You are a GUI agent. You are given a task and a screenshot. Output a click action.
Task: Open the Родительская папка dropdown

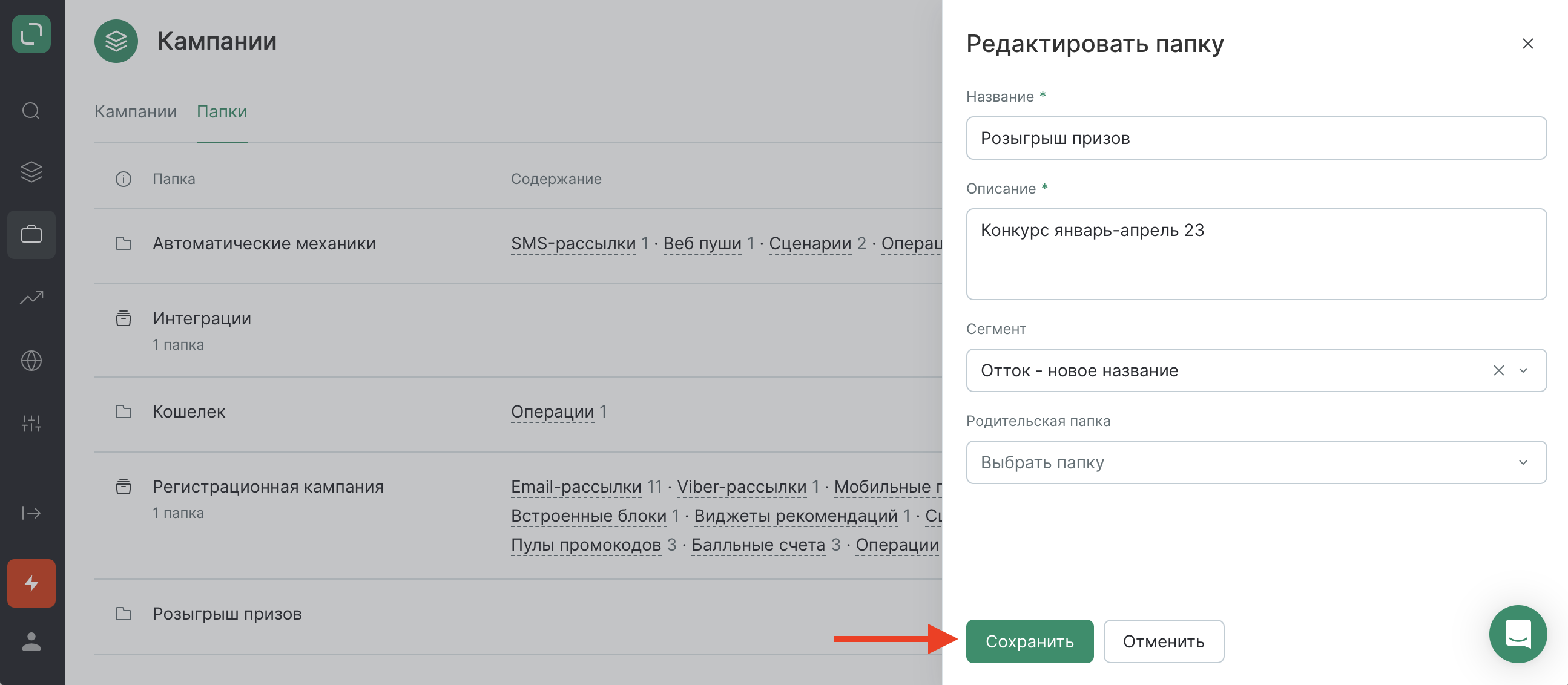click(x=1256, y=462)
